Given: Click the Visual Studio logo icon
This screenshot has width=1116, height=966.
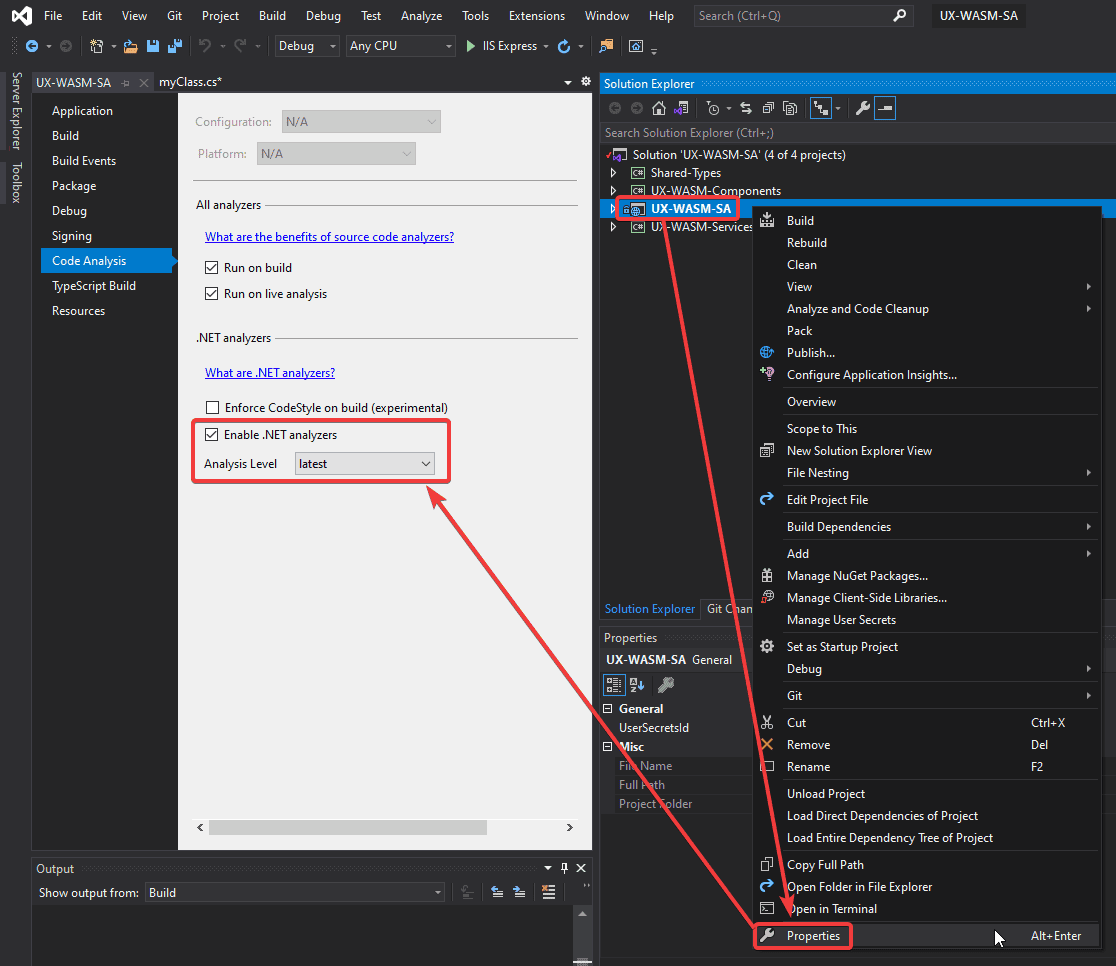Looking at the screenshot, I should tap(21, 16).
